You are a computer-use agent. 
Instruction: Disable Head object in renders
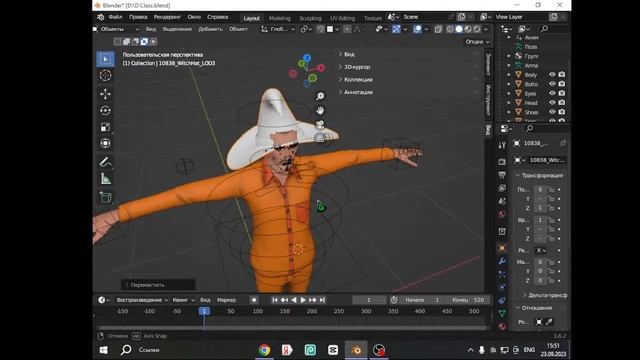[562, 102]
